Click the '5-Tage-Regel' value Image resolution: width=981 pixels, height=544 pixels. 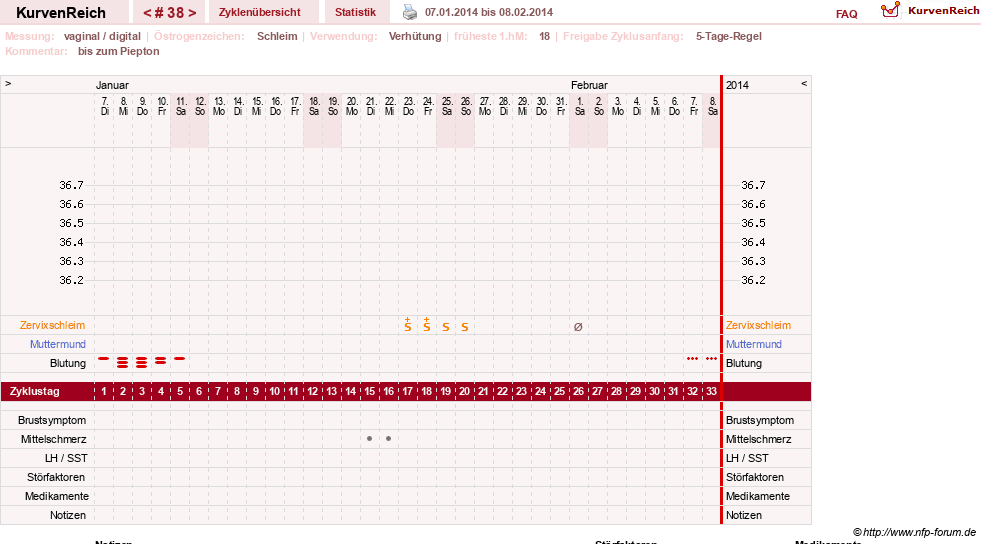click(728, 36)
